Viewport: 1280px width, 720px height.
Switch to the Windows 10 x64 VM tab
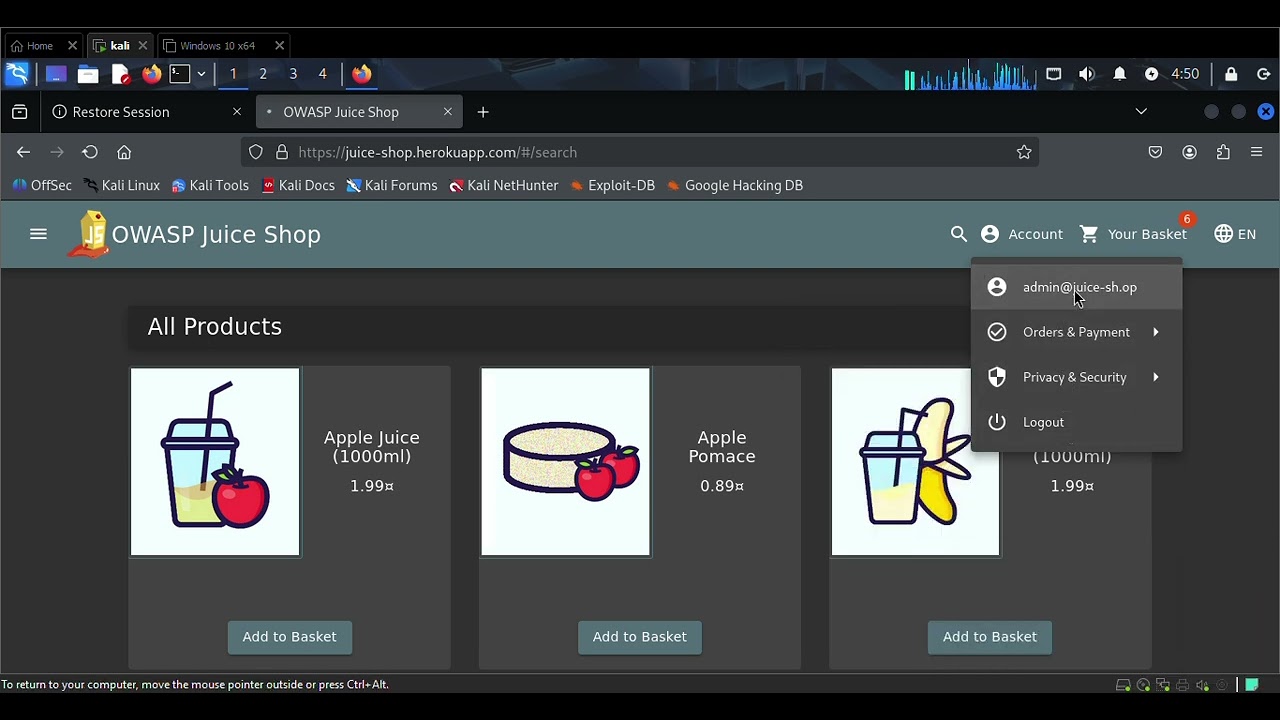point(224,45)
